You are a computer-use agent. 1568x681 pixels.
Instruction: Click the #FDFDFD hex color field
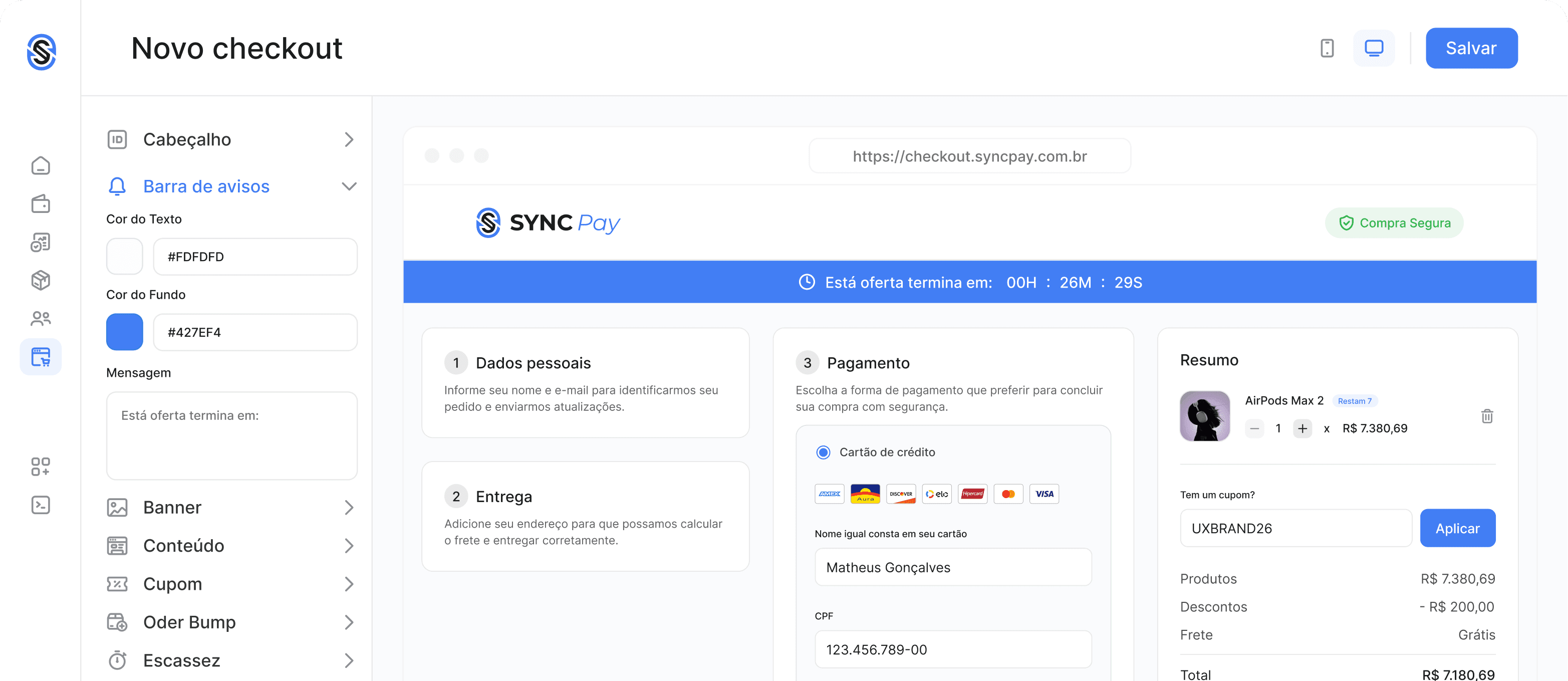coord(255,257)
